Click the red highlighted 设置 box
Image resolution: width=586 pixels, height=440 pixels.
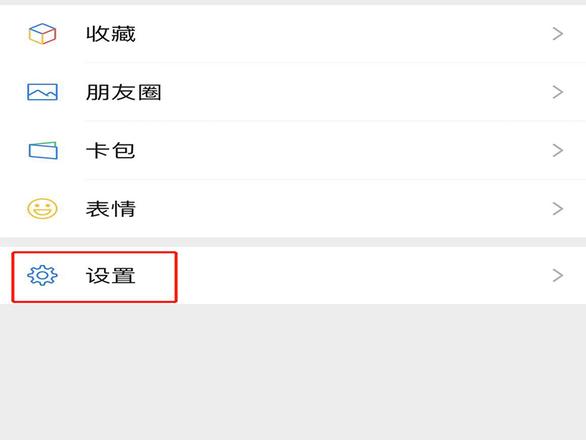point(94,277)
